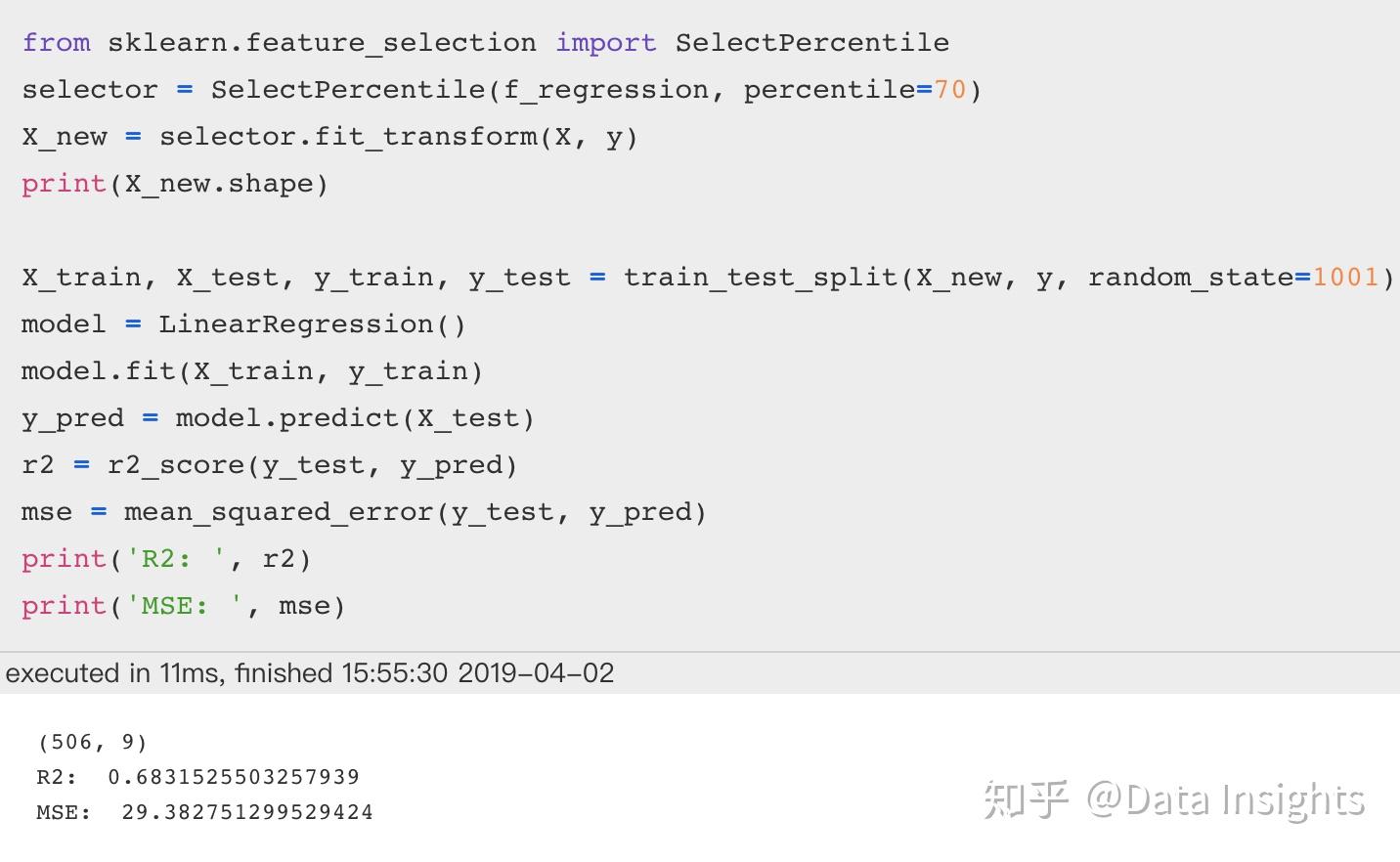
Task: Click the print(X_new.shape) statement
Action: tap(175, 184)
